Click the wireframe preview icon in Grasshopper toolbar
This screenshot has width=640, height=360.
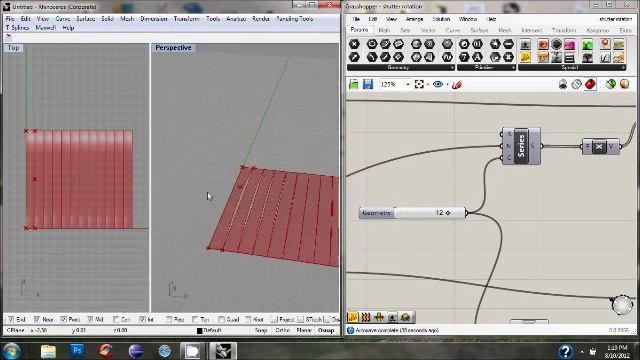[x=576, y=84]
